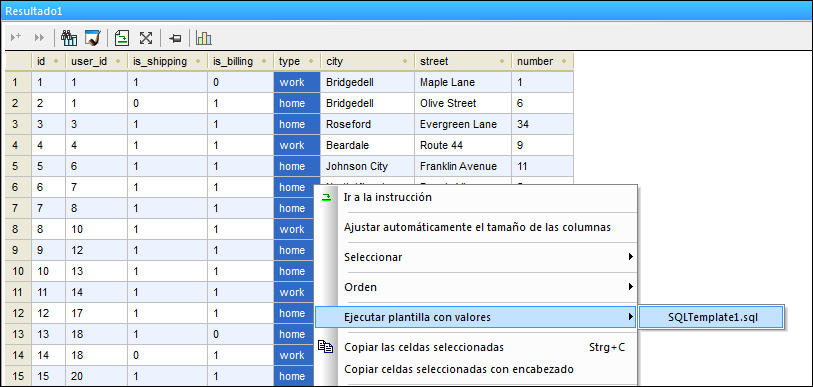
Task: Open the find binoculars icon in toolbar
Action: click(69, 37)
